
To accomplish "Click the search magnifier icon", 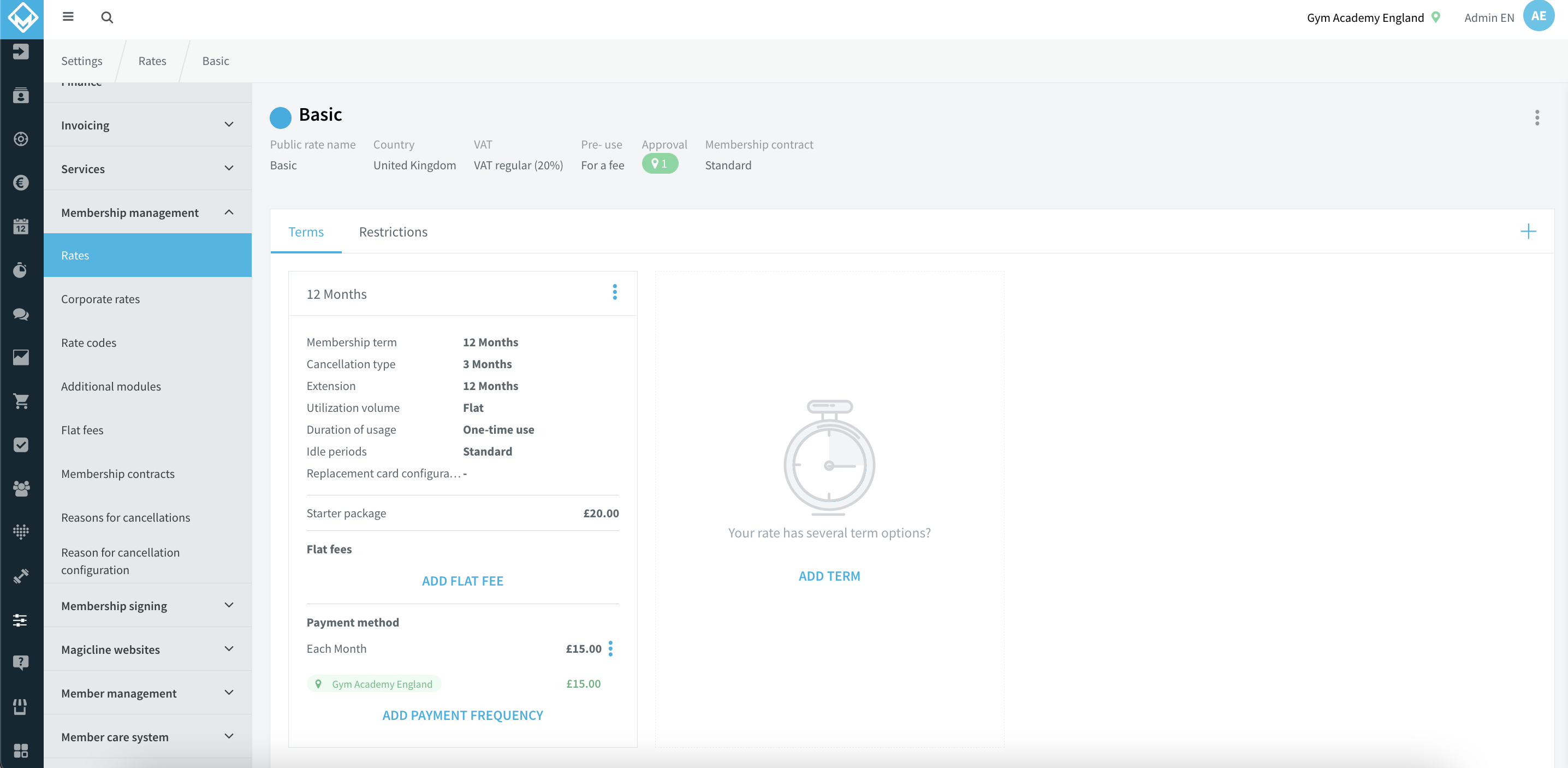I will (x=107, y=17).
